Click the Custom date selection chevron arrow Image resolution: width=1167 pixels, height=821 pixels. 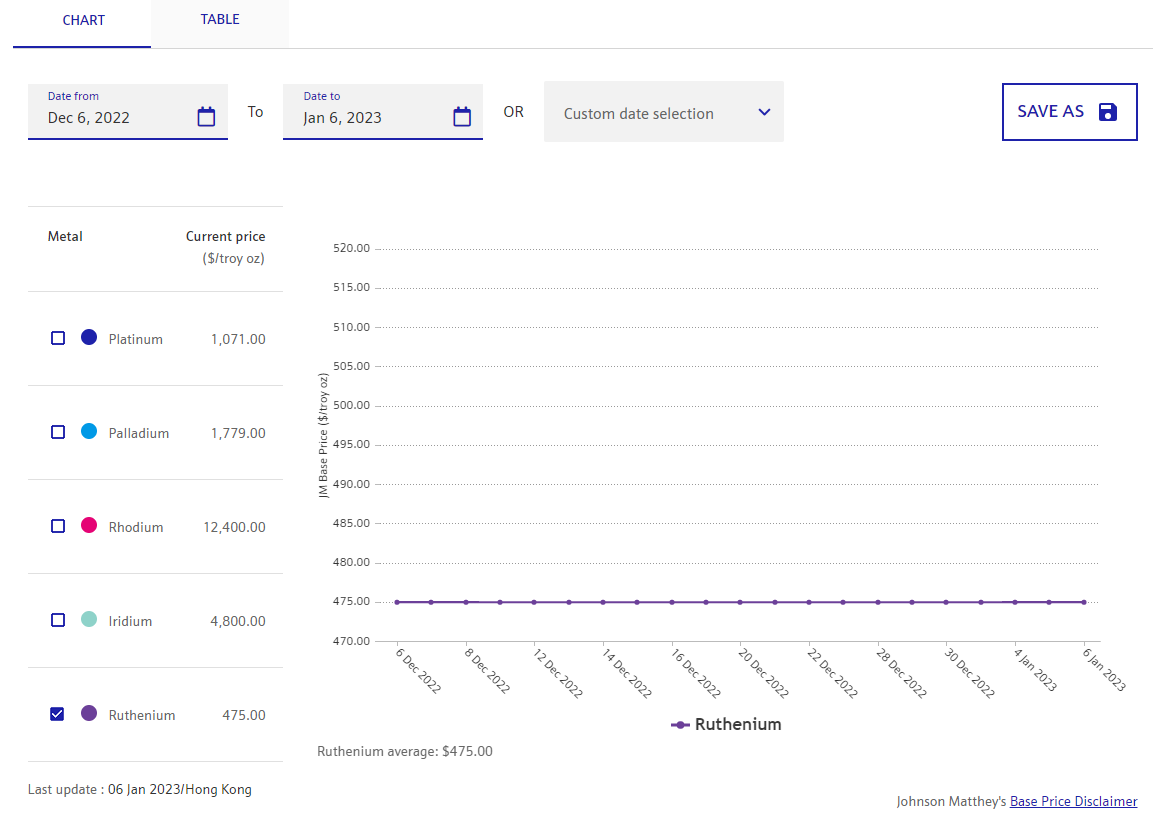[764, 112]
